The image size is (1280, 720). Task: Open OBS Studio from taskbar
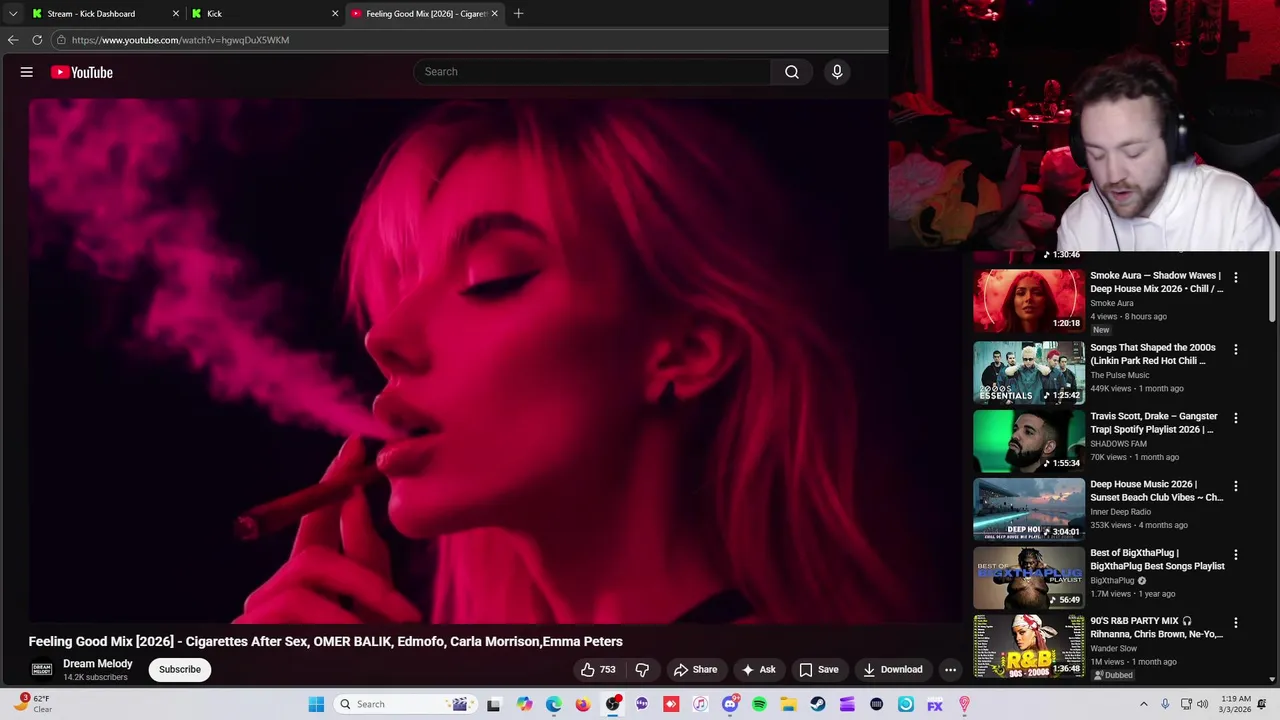tap(612, 705)
